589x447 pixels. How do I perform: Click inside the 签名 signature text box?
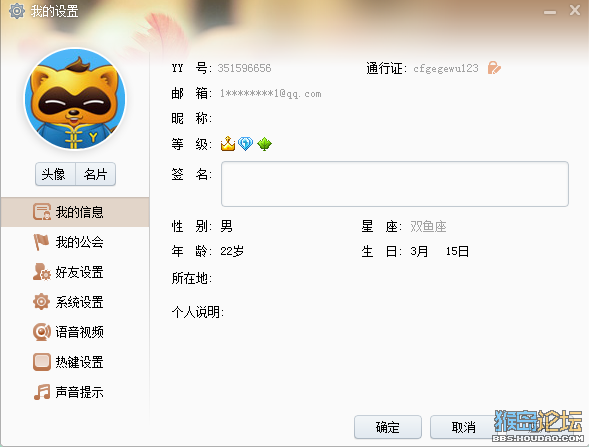[x=395, y=184]
